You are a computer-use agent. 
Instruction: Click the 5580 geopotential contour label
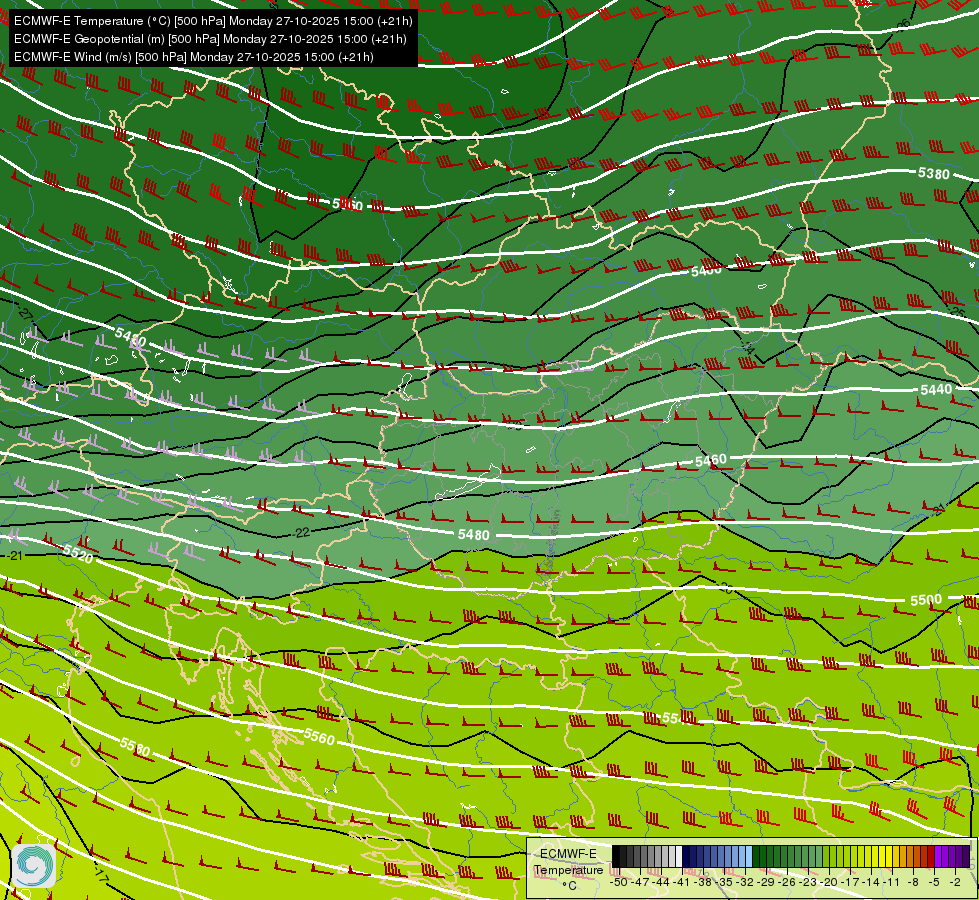coord(135,746)
